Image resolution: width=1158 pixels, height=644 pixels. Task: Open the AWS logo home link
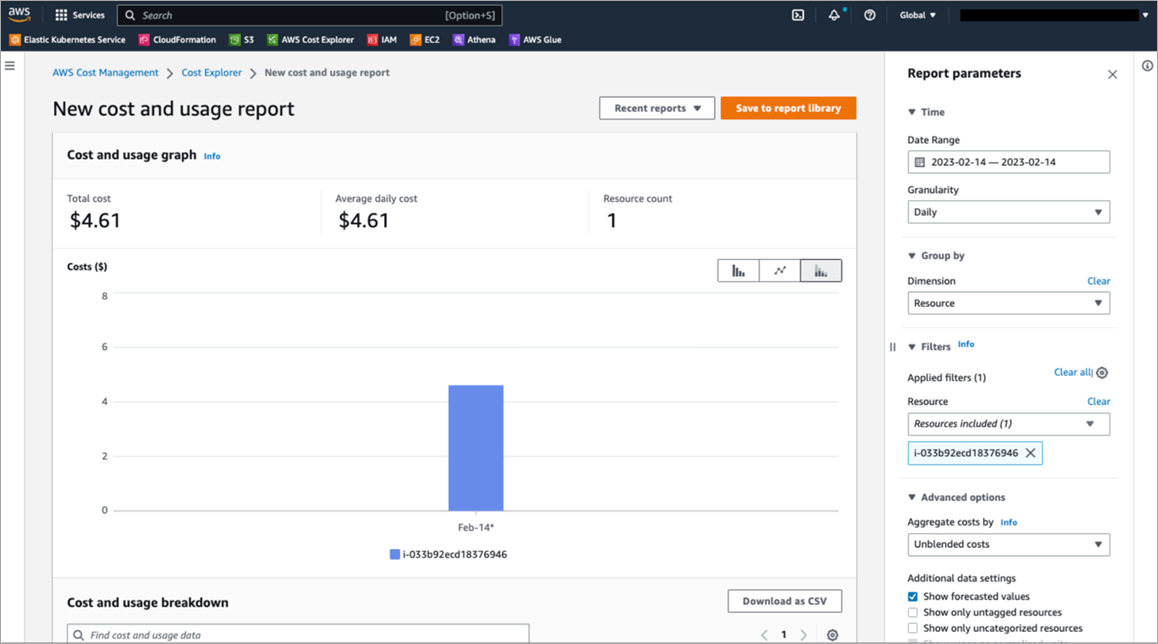click(19, 15)
